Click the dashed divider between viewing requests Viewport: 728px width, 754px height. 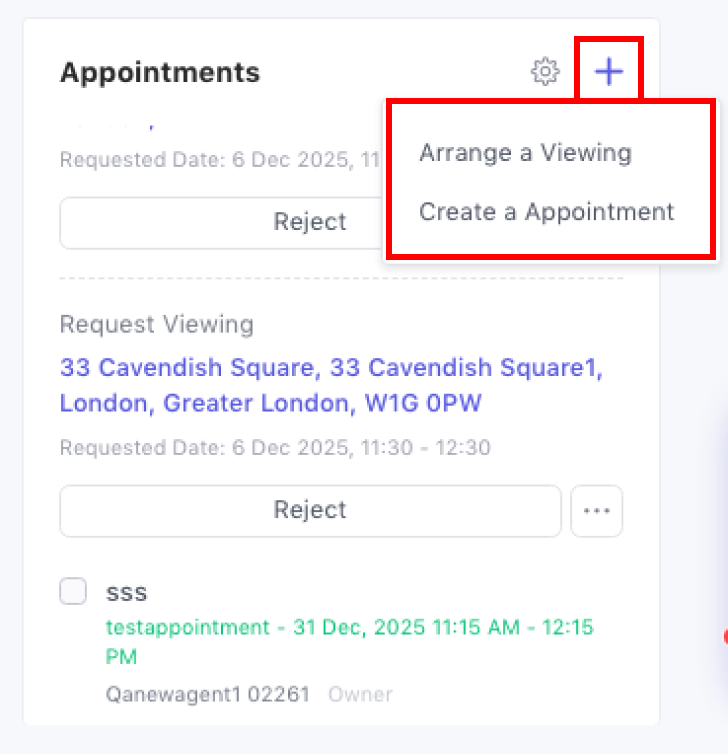tap(340, 278)
